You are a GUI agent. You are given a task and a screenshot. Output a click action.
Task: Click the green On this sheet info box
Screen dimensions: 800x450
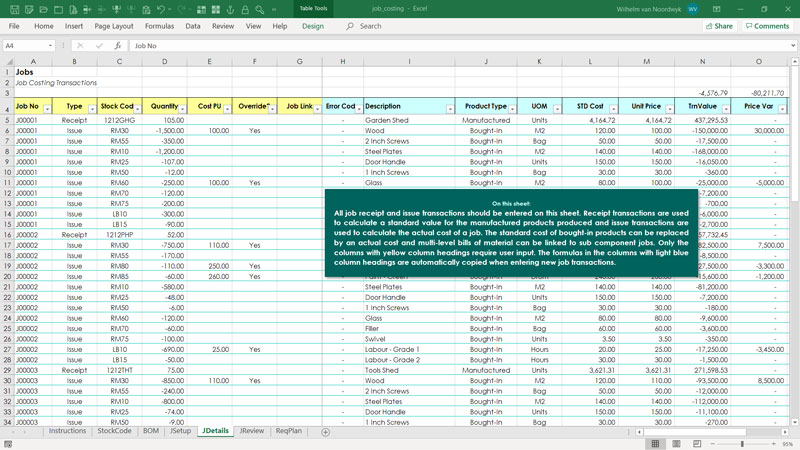click(511, 233)
